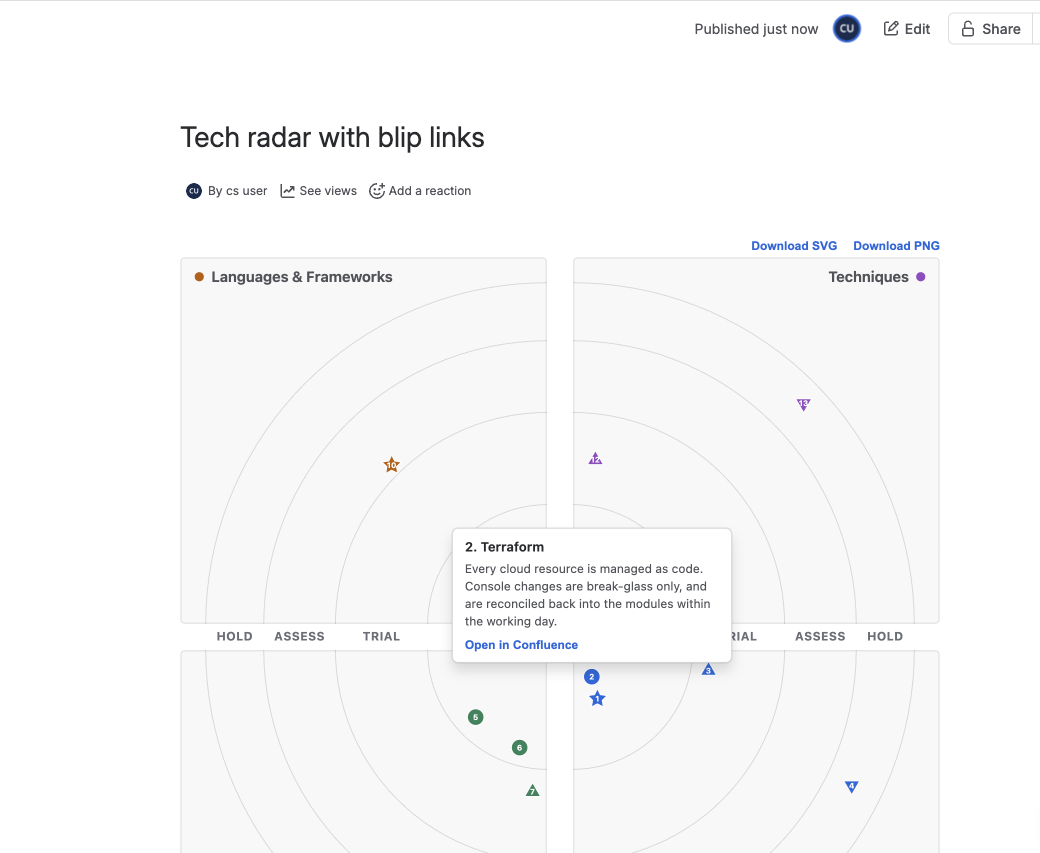Download the radar as SVG
The width and height of the screenshot is (1040, 853).
point(794,245)
